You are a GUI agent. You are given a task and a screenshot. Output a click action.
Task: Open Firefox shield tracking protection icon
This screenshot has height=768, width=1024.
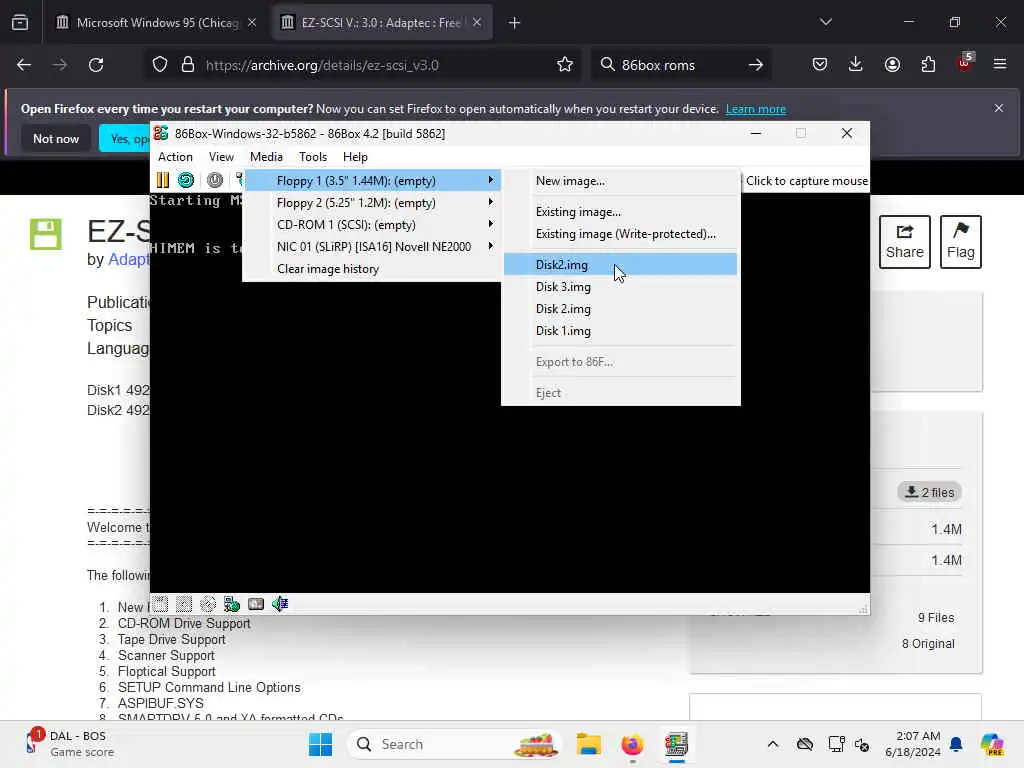click(x=160, y=65)
